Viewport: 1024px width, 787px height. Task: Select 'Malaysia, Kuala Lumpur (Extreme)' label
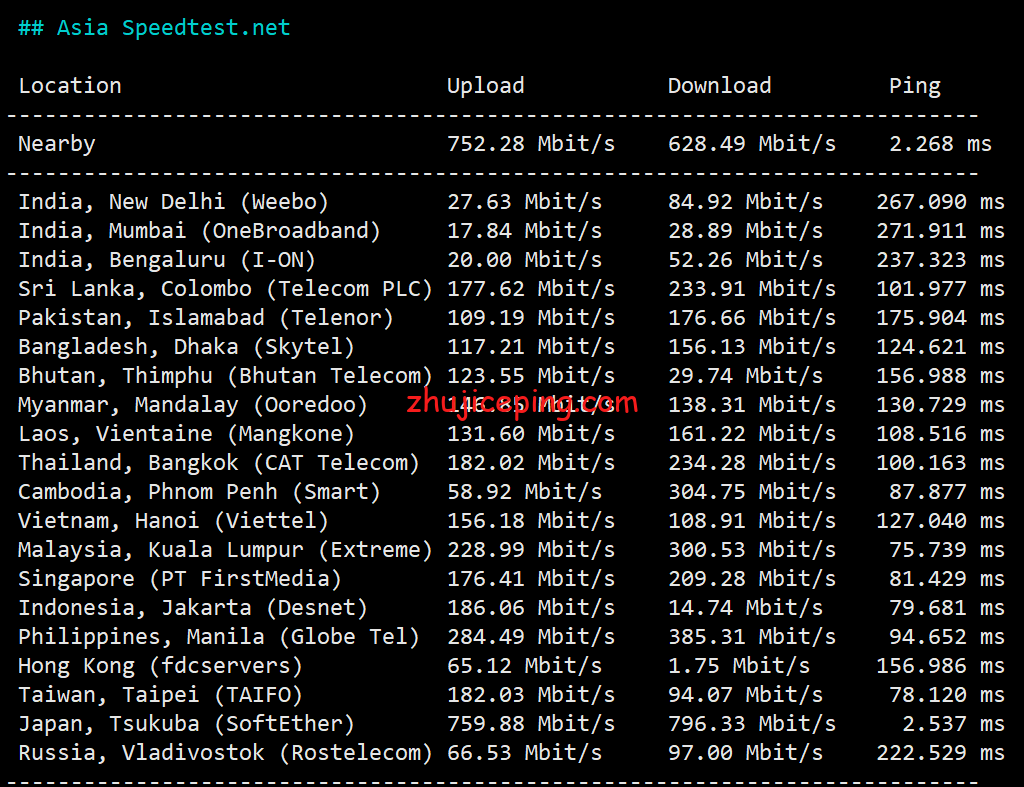tap(225, 550)
